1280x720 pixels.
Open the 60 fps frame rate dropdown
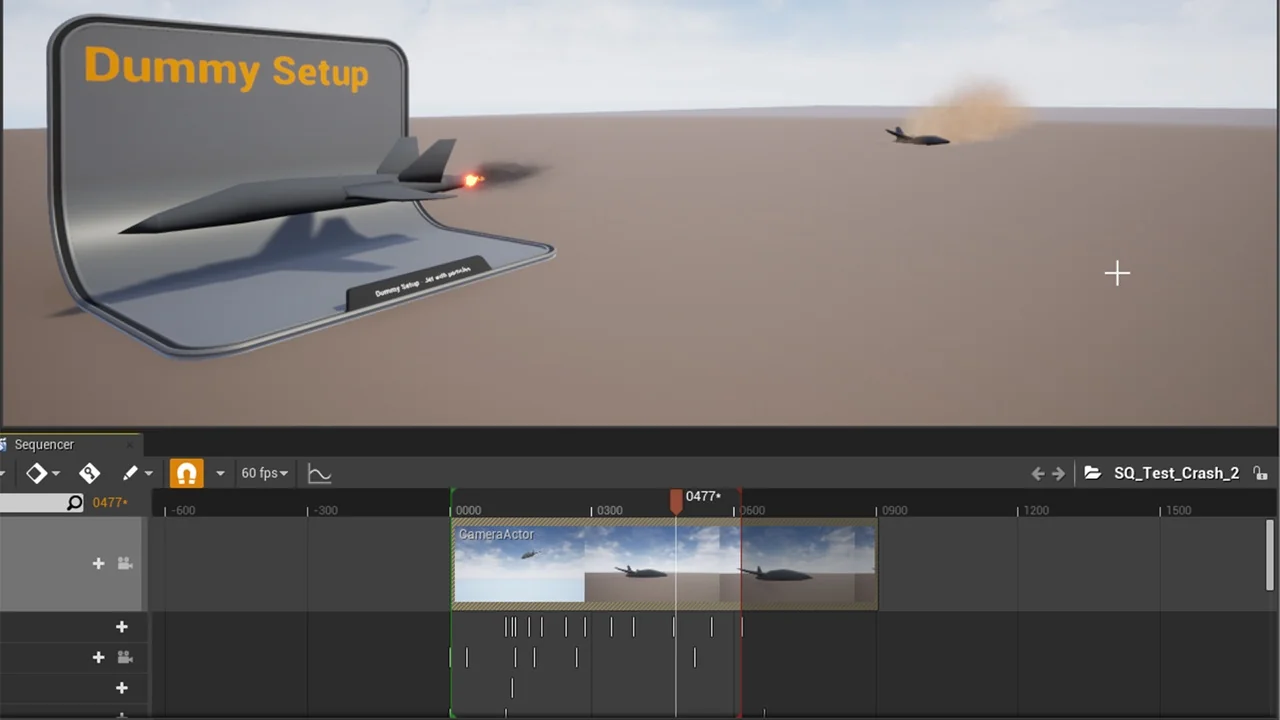264,473
